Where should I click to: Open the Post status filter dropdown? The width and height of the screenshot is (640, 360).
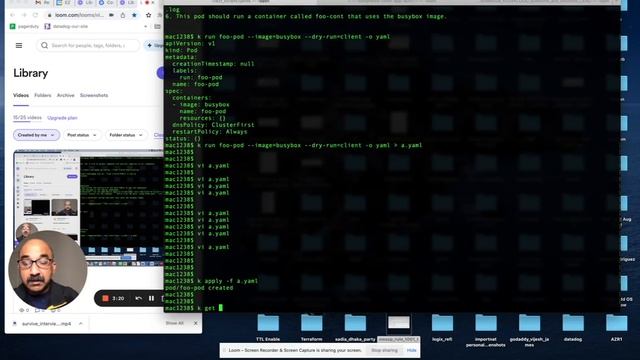click(x=82, y=135)
